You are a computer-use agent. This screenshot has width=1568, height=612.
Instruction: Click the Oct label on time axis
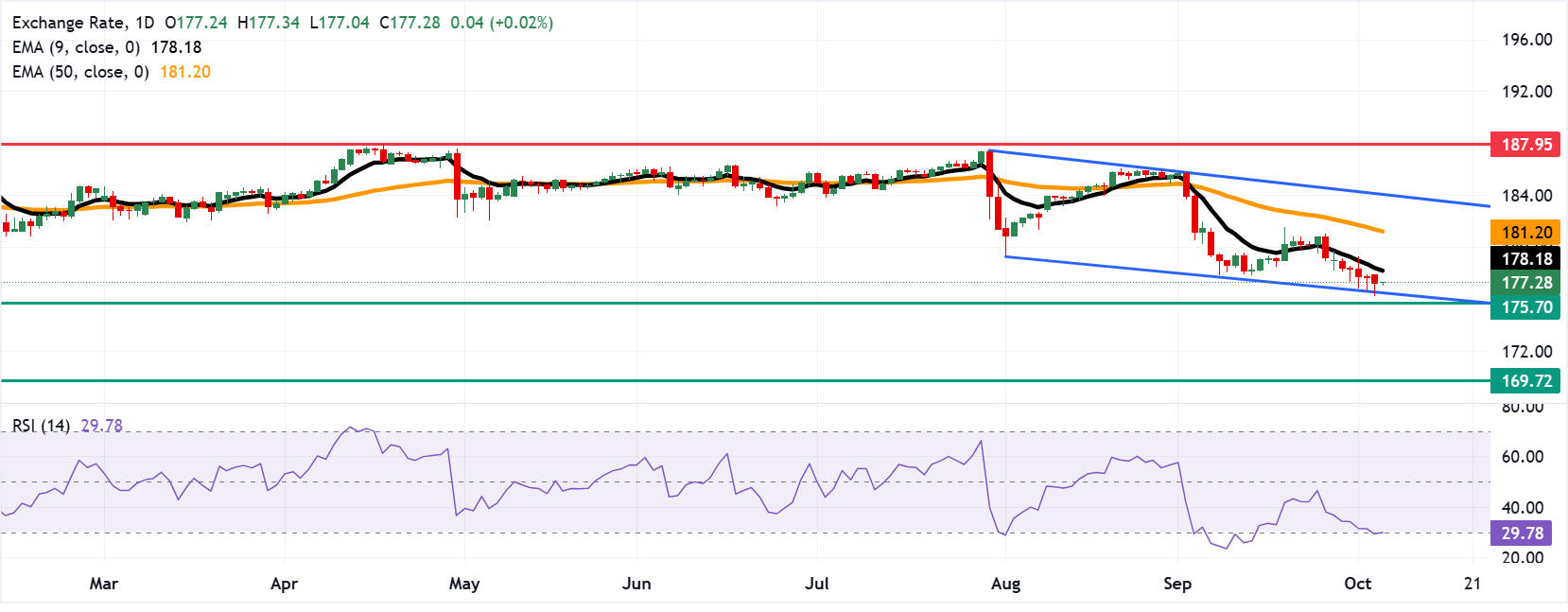[1358, 584]
